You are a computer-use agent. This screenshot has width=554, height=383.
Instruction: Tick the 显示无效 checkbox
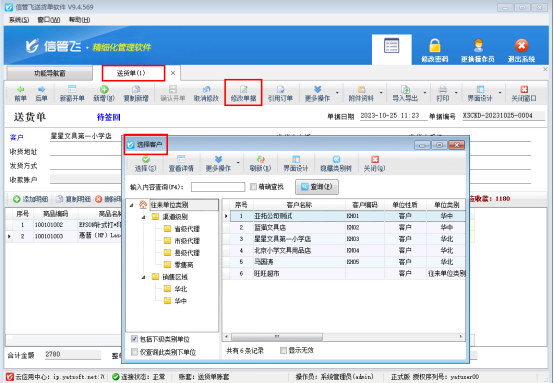point(283,350)
